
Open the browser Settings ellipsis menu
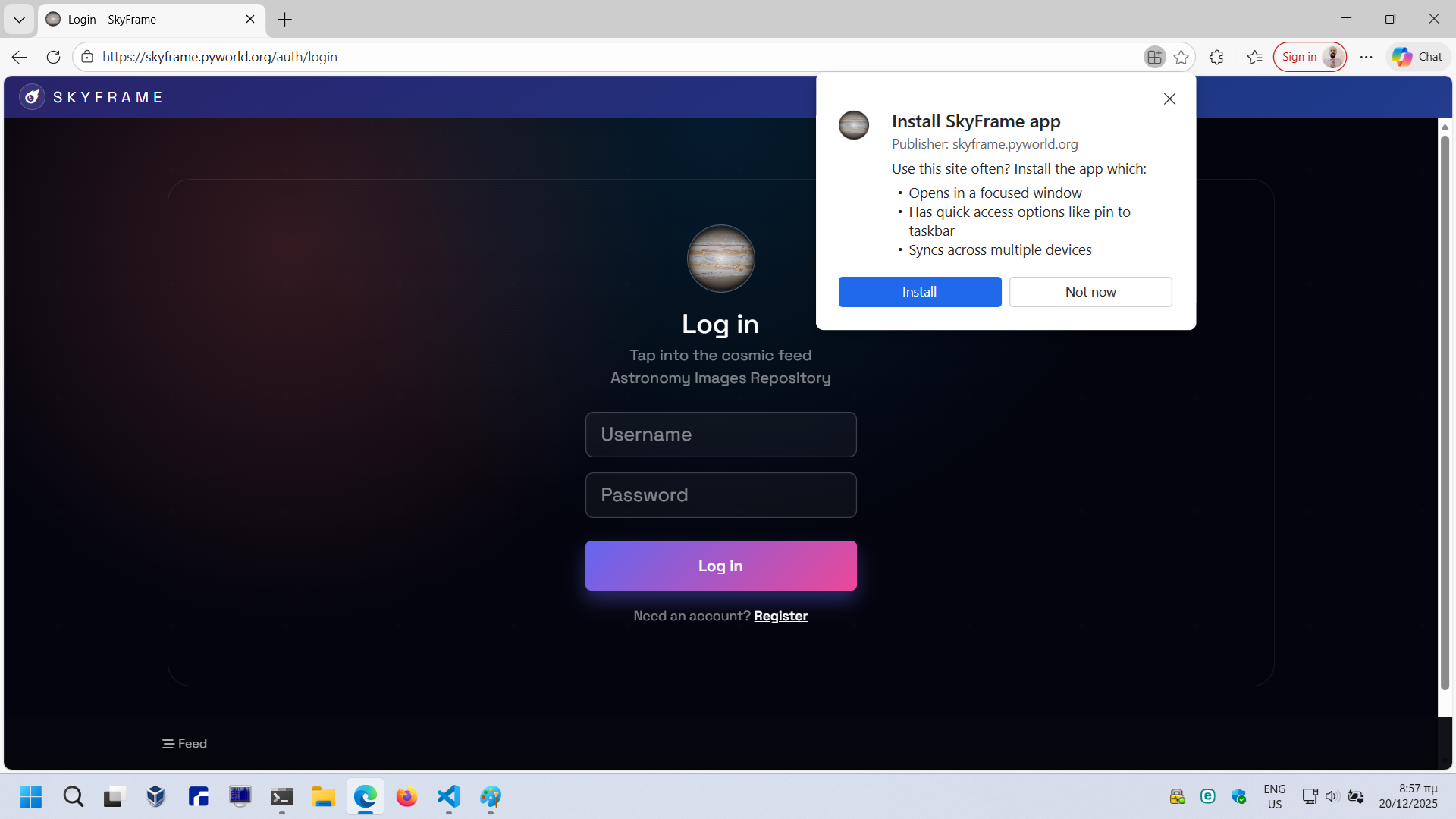(x=1366, y=57)
